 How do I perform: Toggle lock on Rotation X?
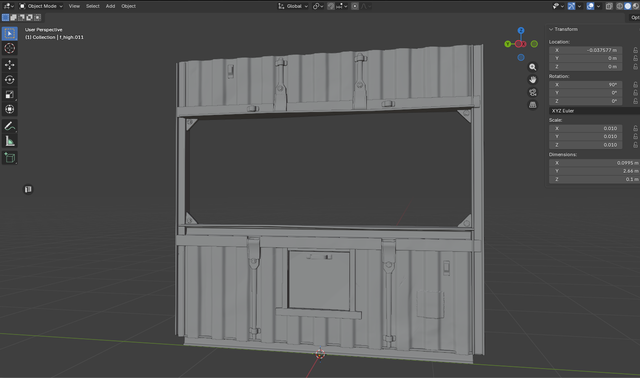tap(636, 84)
